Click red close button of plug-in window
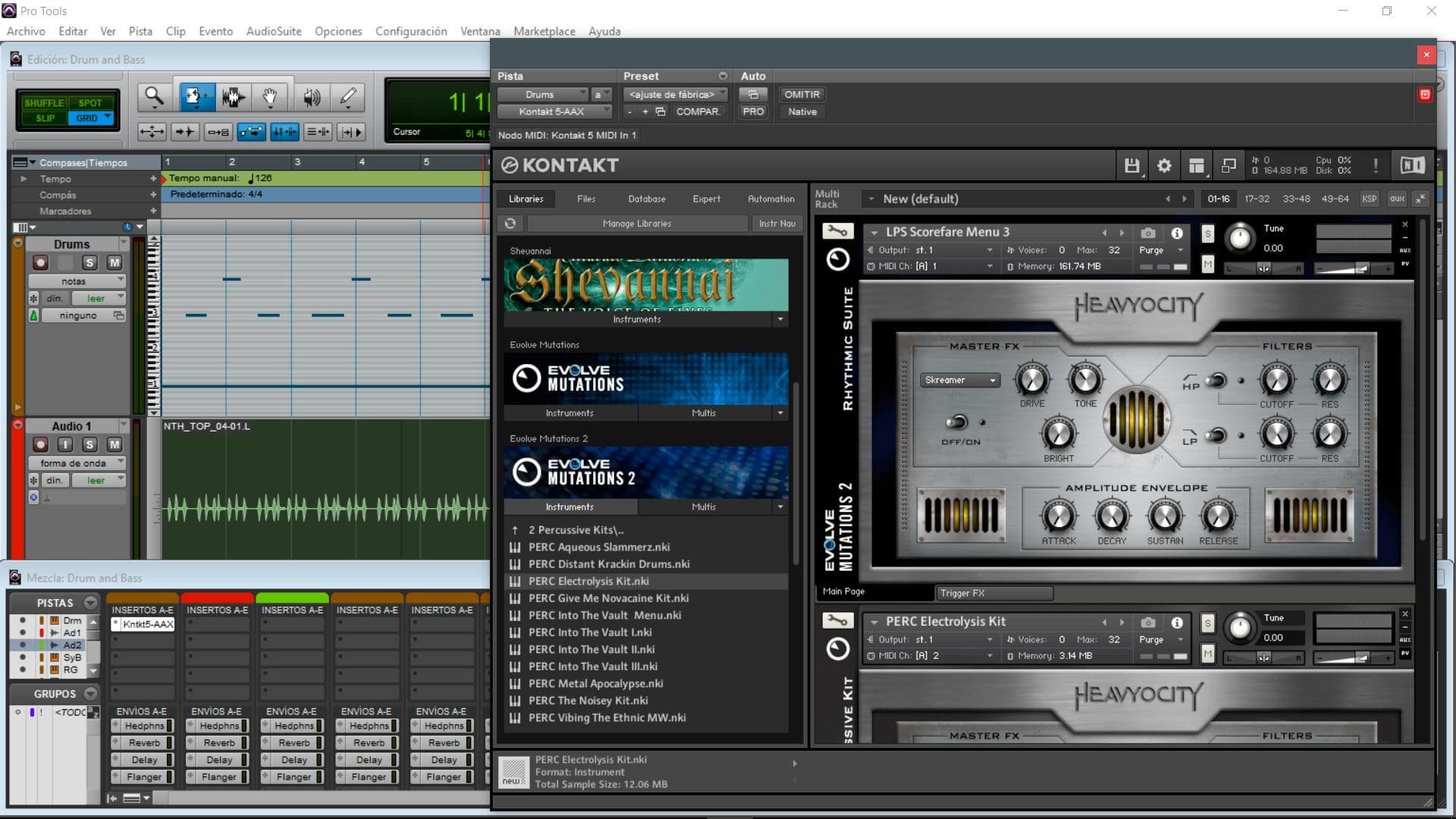 [1426, 55]
